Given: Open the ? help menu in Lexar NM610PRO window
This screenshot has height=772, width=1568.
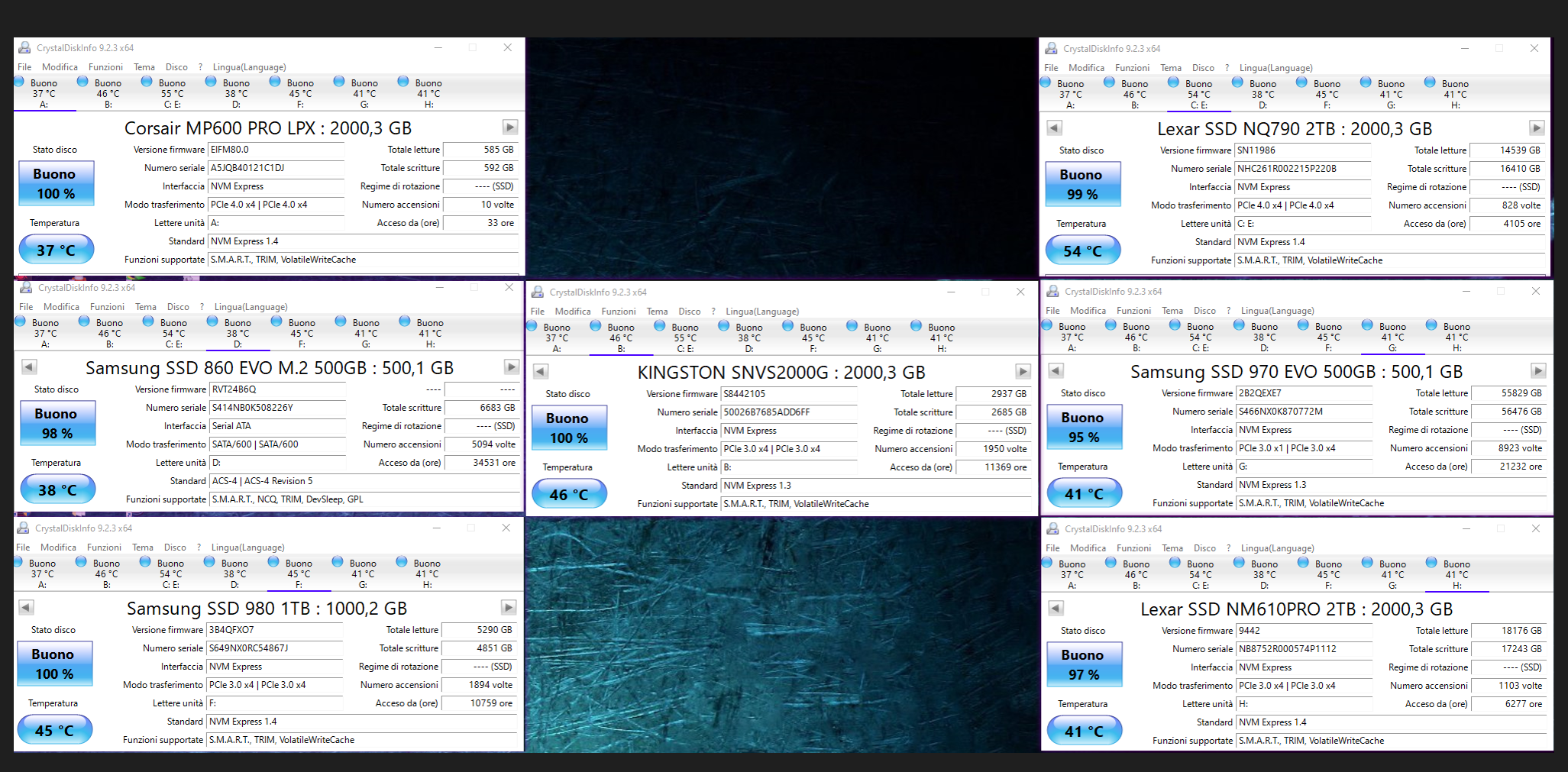Looking at the screenshot, I should click(1227, 548).
